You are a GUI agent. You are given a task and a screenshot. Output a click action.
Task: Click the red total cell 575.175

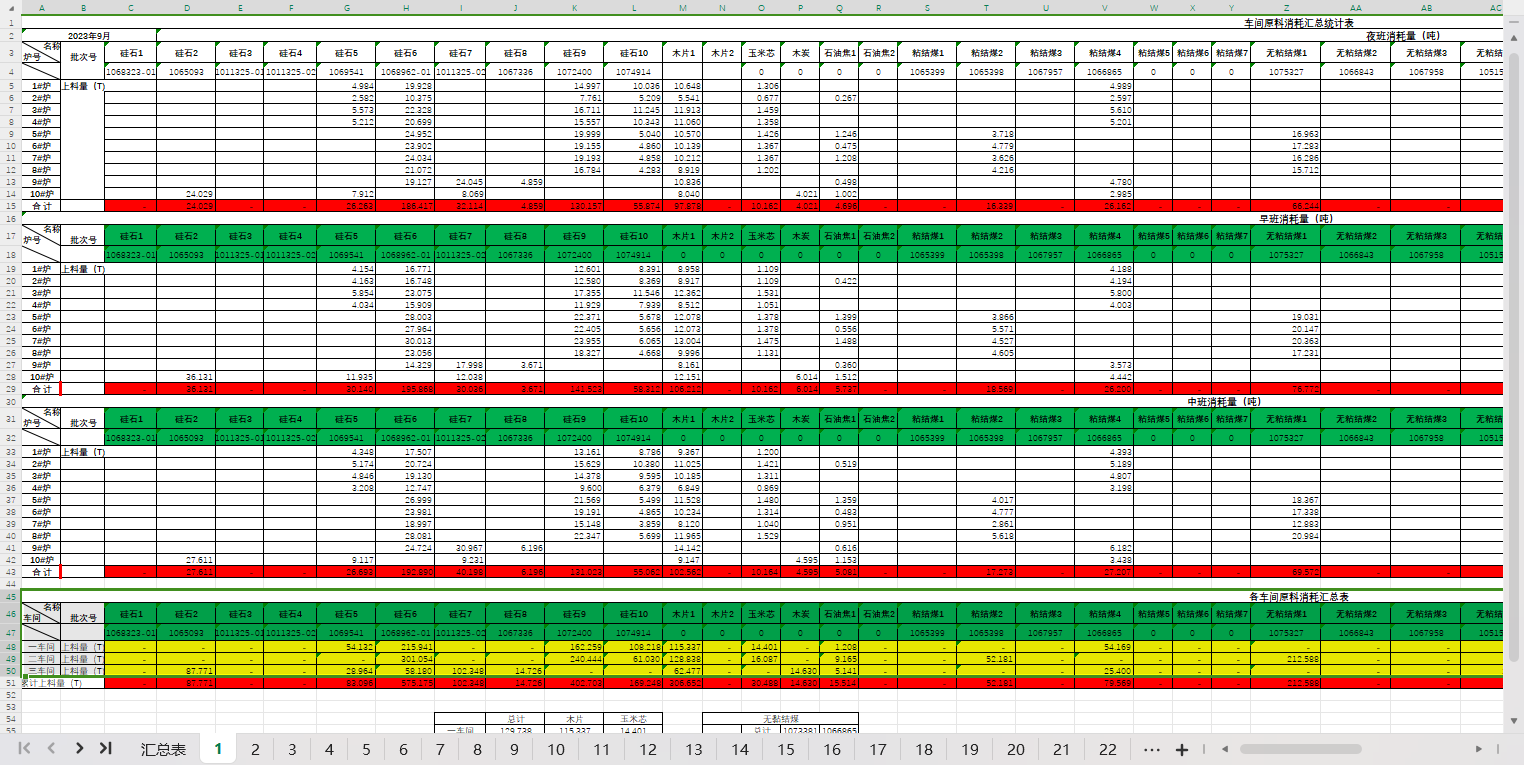coord(406,683)
